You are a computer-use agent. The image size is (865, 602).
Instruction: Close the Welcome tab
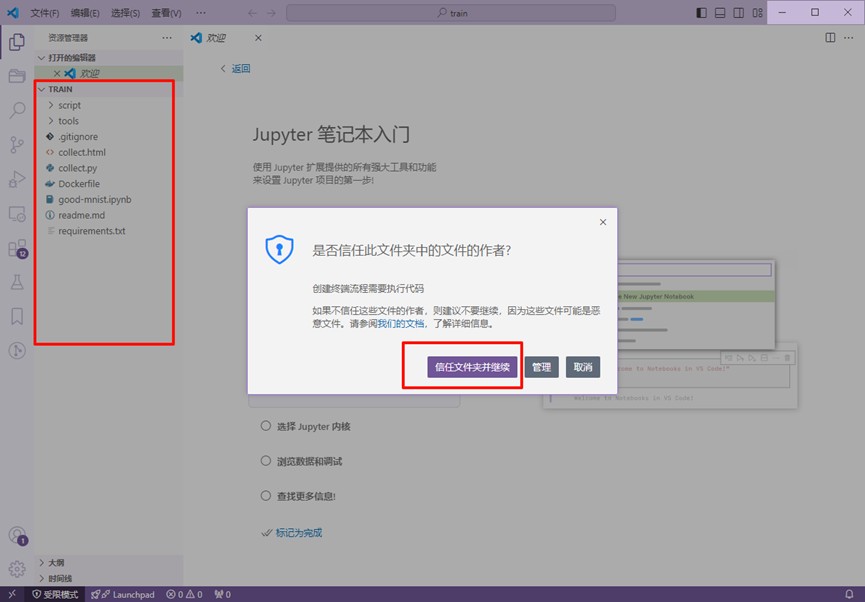tap(258, 38)
